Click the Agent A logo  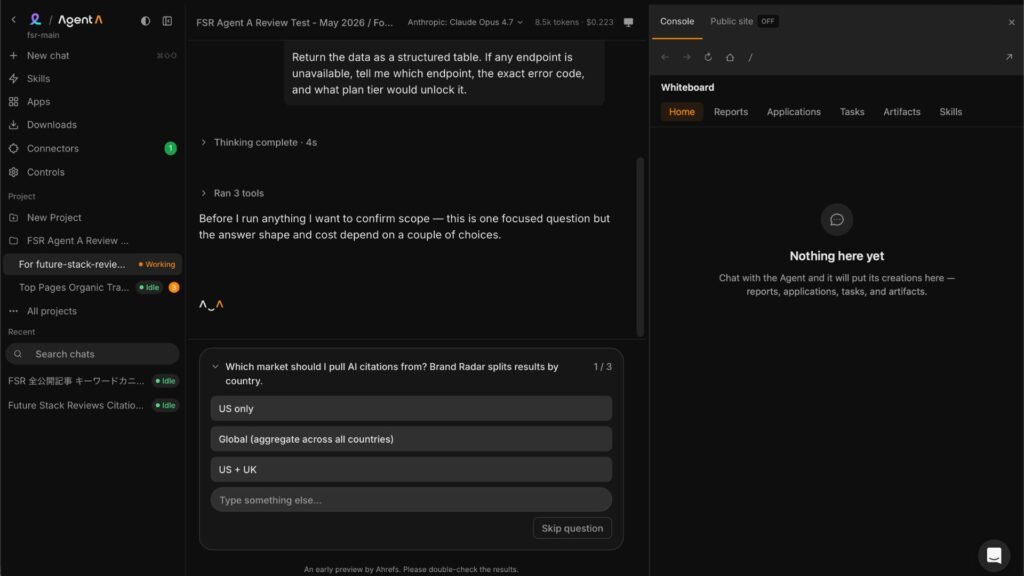[80, 20]
